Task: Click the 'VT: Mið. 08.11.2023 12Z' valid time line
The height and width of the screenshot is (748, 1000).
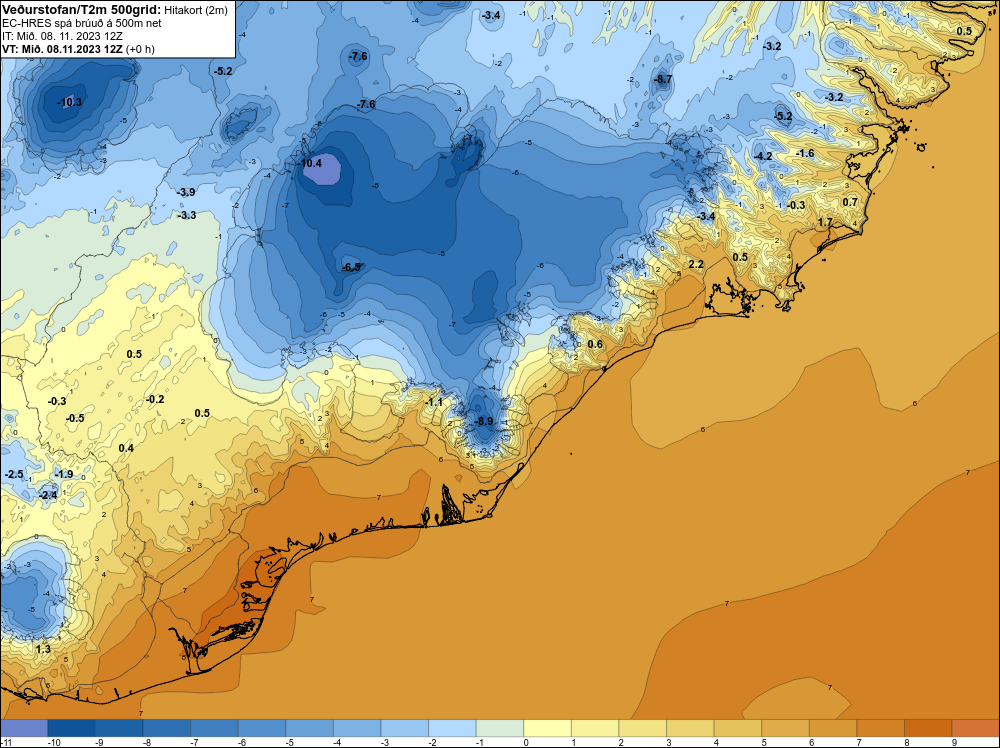Action: tap(62, 49)
